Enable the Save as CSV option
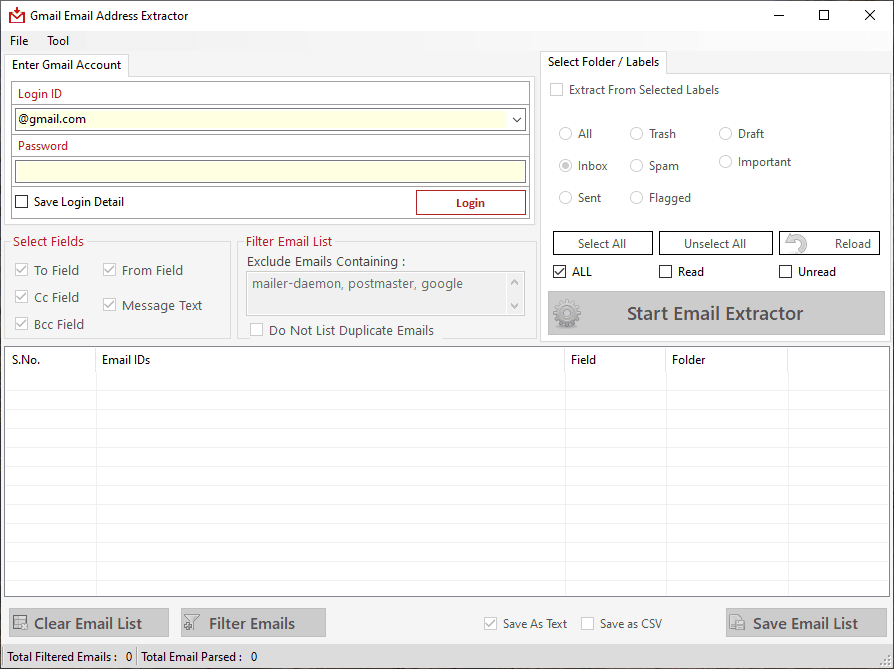This screenshot has height=669, width=894. point(586,623)
